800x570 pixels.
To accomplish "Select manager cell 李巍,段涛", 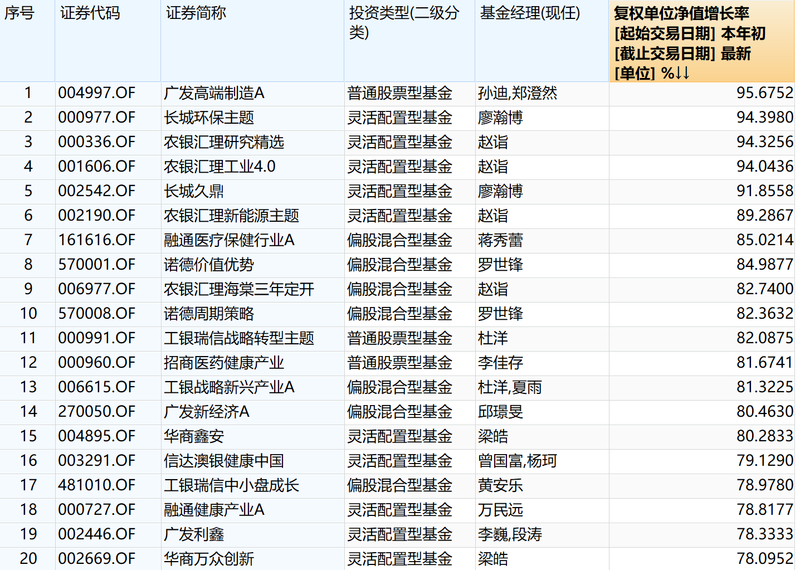I will click(x=510, y=534).
